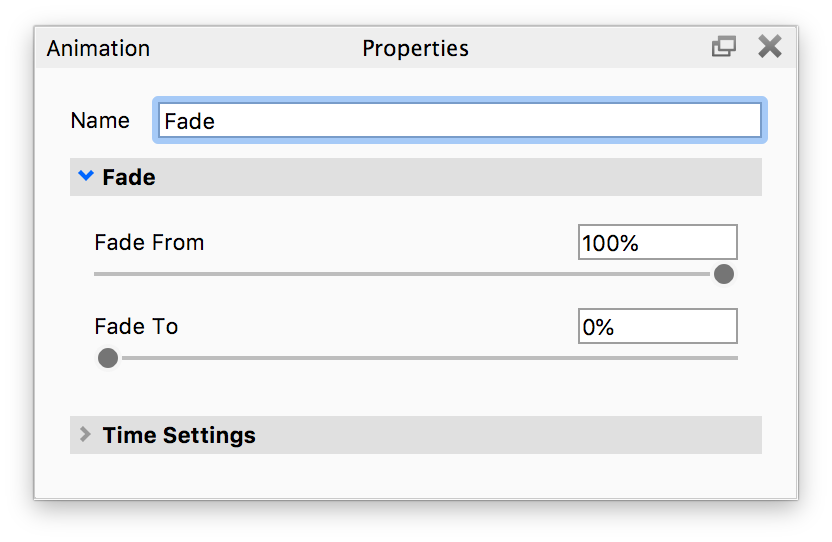The width and height of the screenshot is (832, 542).
Task: Click the Fade From label
Action: point(149,242)
